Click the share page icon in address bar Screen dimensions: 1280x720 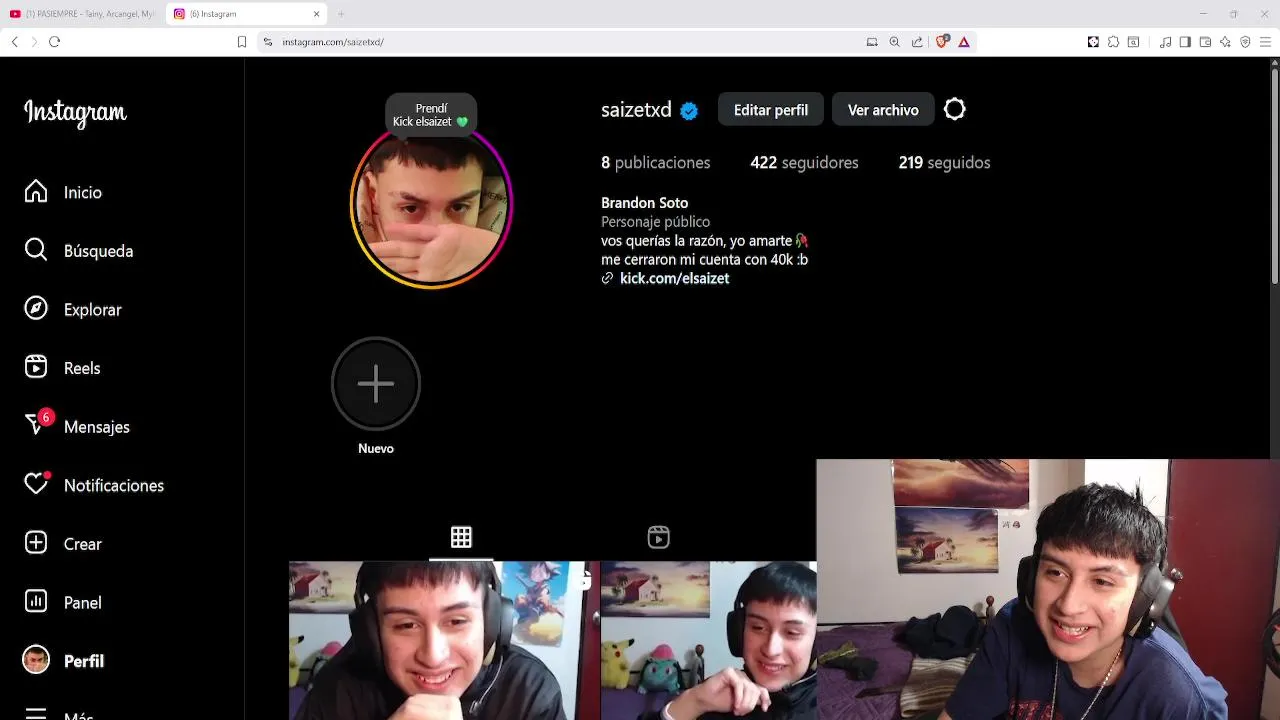click(x=918, y=42)
